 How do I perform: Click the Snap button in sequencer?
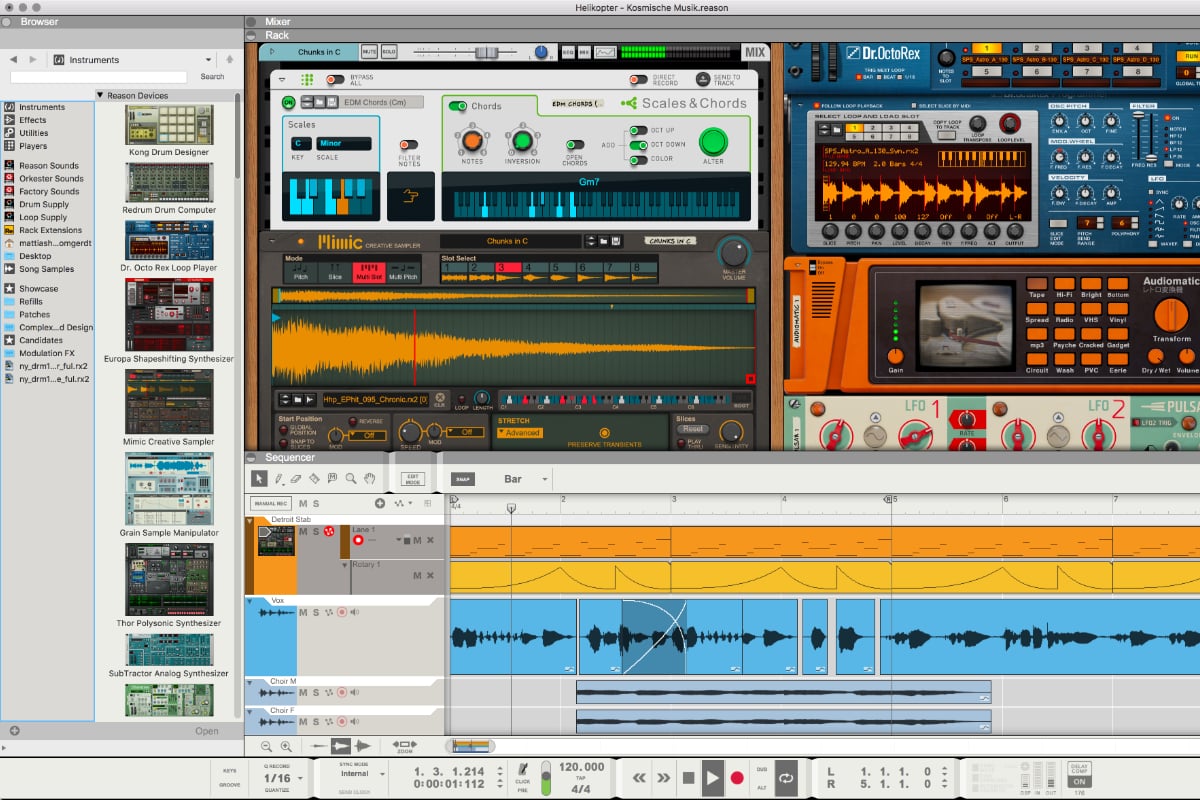pyautogui.click(x=463, y=479)
